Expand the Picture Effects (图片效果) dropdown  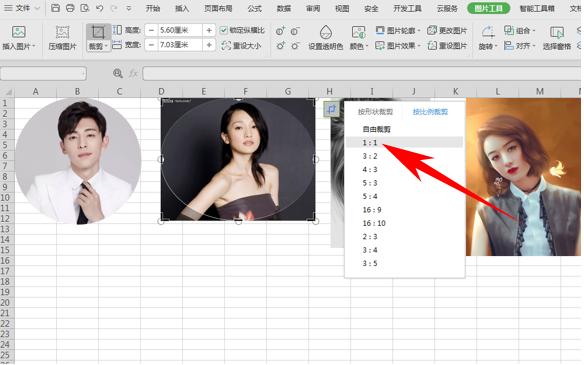click(x=397, y=46)
